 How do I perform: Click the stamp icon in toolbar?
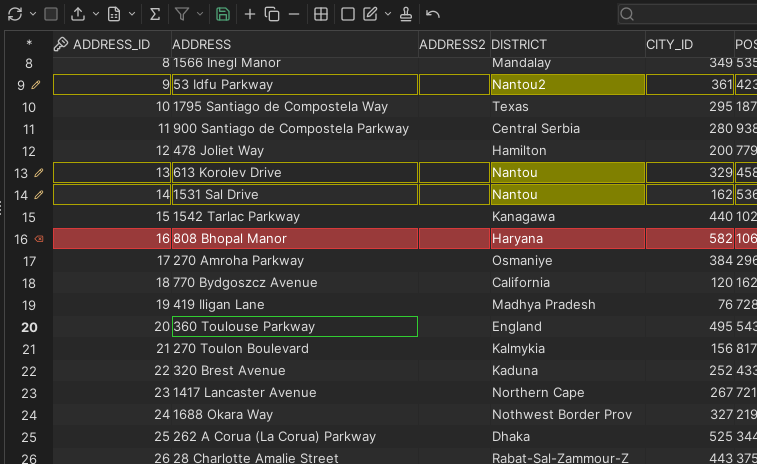pos(405,14)
